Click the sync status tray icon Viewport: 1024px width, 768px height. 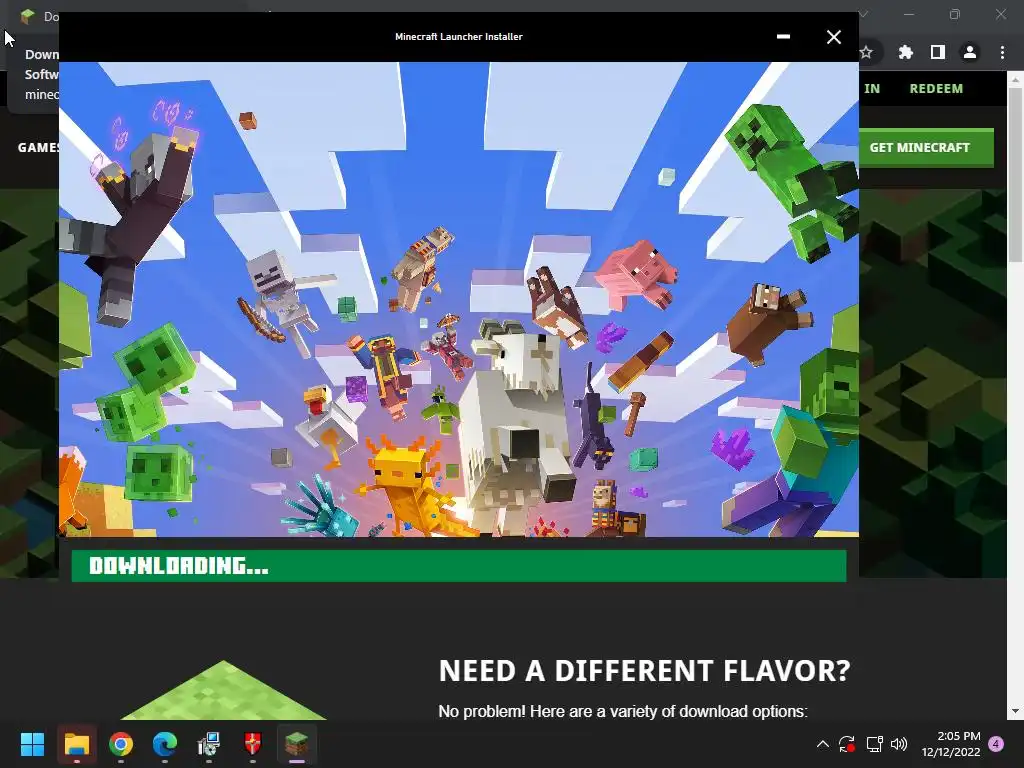pos(847,744)
